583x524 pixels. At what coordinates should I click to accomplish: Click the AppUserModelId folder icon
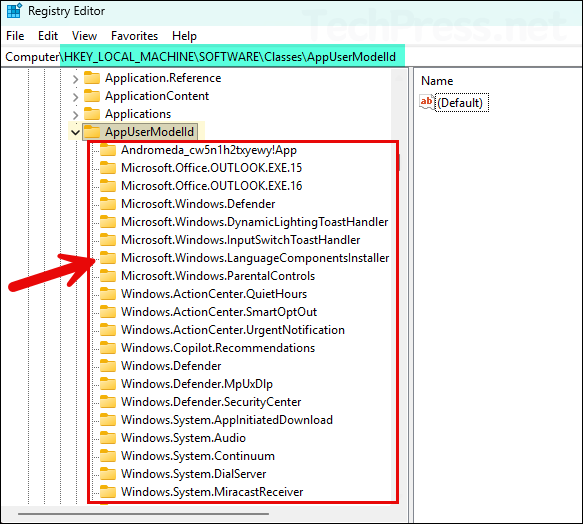click(92, 132)
